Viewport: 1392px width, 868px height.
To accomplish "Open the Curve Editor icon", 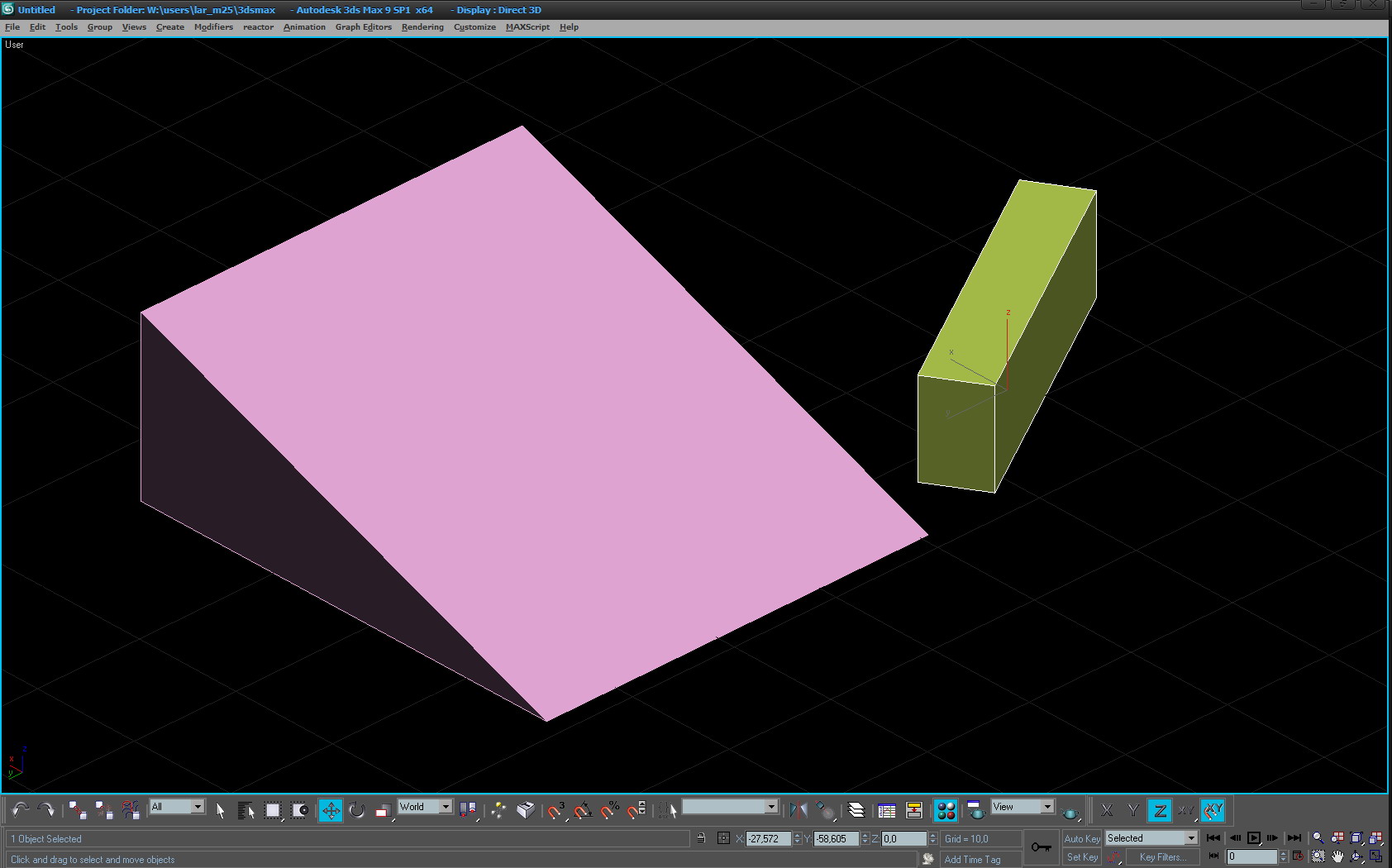I will [887, 810].
